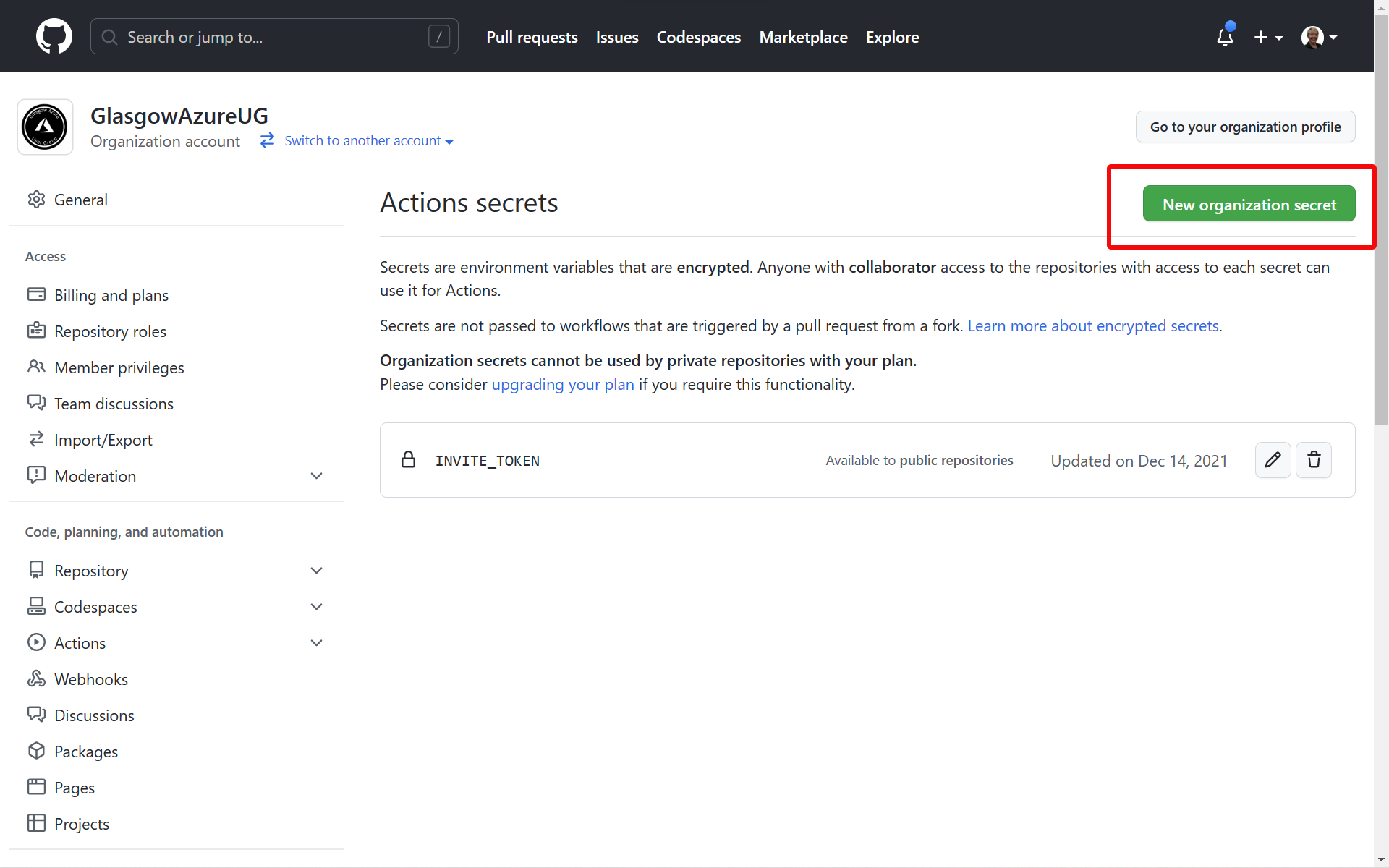Delete the INVITE_TOKEN secret via trash icon
The width and height of the screenshot is (1389, 868).
click(1313, 460)
